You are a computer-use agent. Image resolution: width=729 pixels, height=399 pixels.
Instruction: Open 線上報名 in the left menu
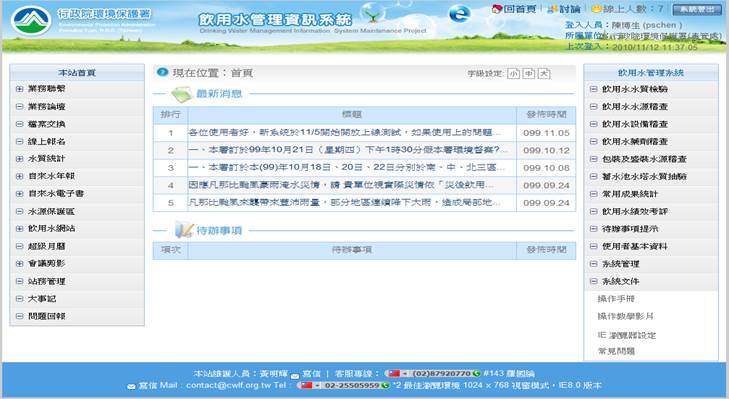[x=46, y=141]
